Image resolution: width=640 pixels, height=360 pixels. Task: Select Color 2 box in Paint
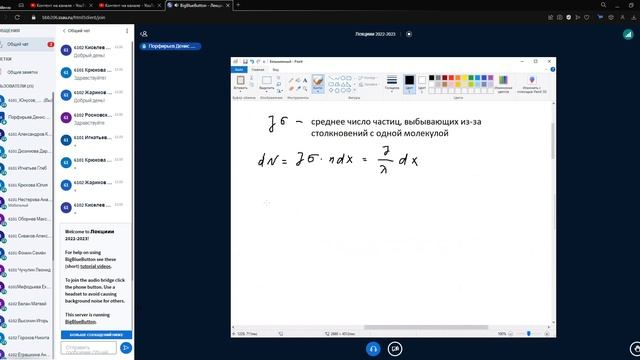422,83
